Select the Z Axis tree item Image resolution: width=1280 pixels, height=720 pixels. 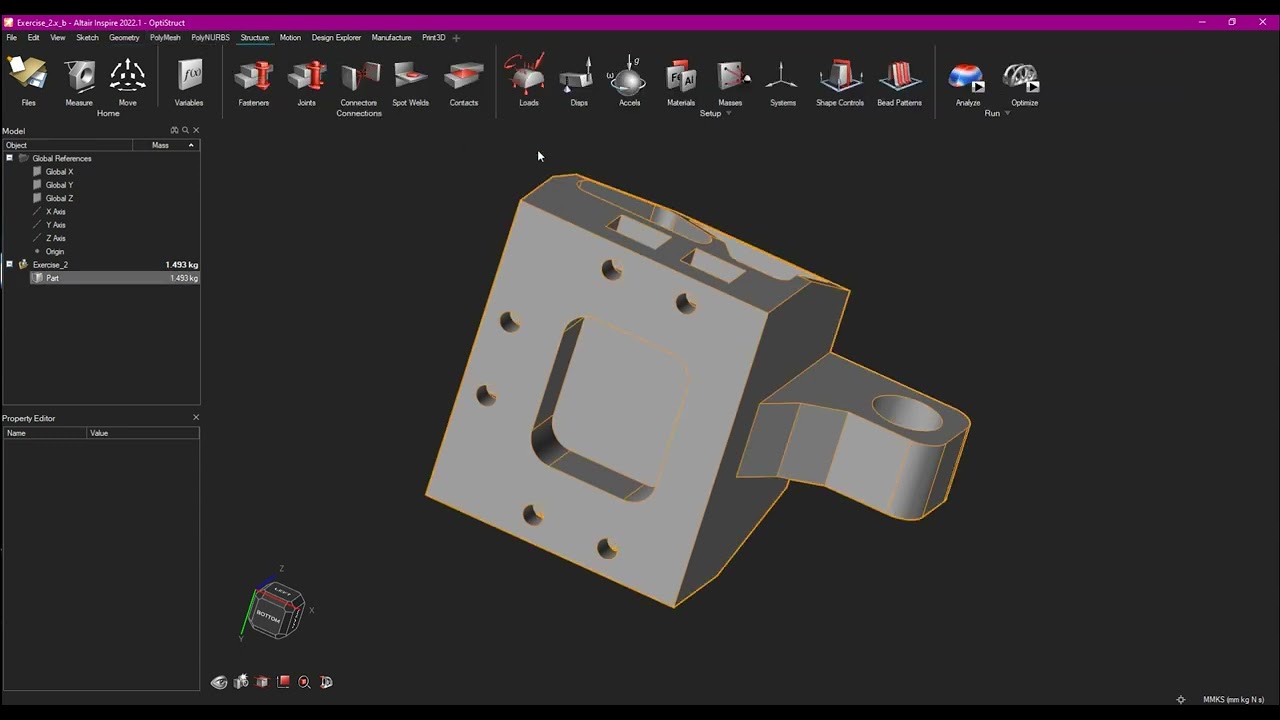pos(55,238)
